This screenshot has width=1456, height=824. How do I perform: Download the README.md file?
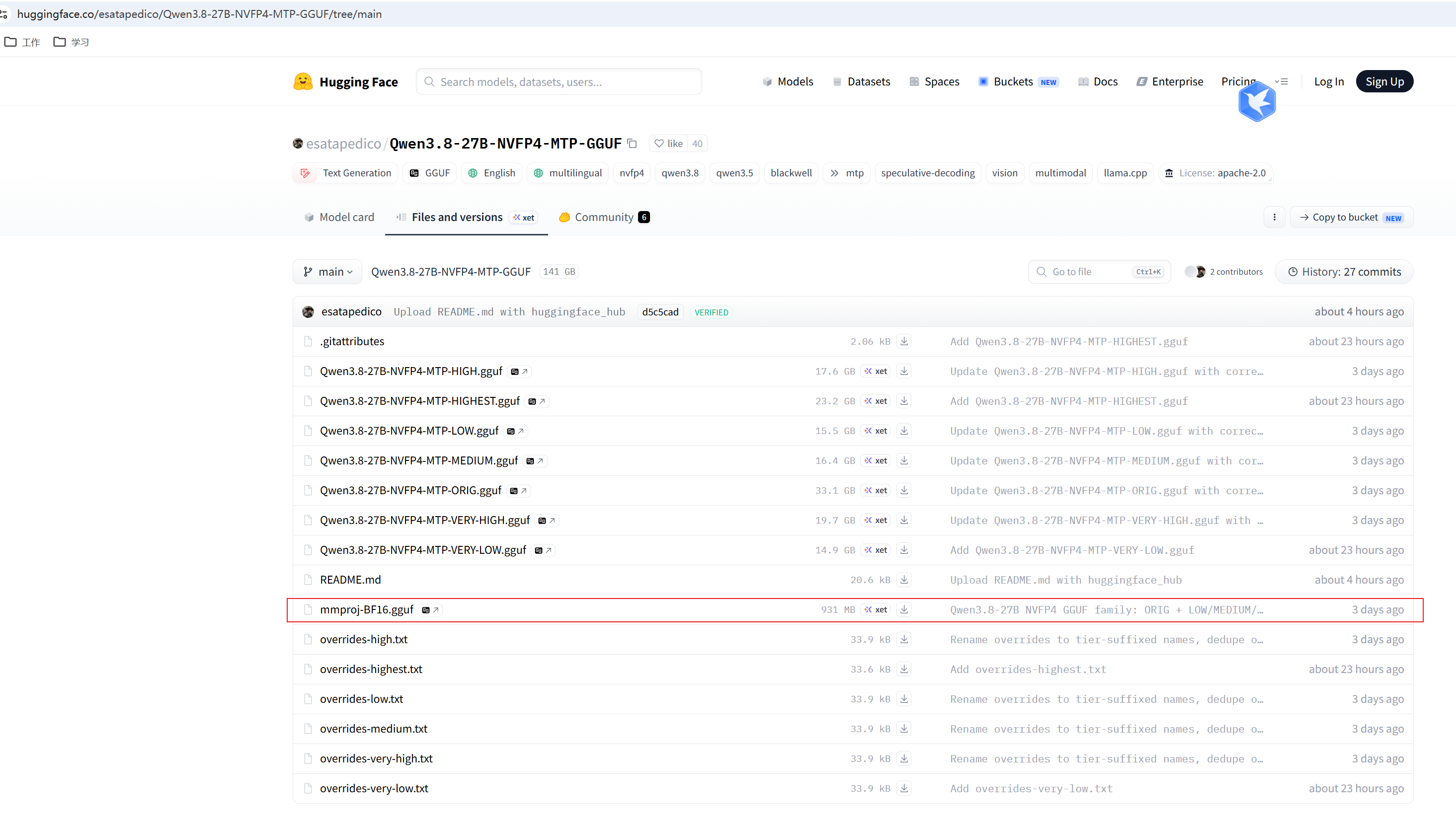904,580
